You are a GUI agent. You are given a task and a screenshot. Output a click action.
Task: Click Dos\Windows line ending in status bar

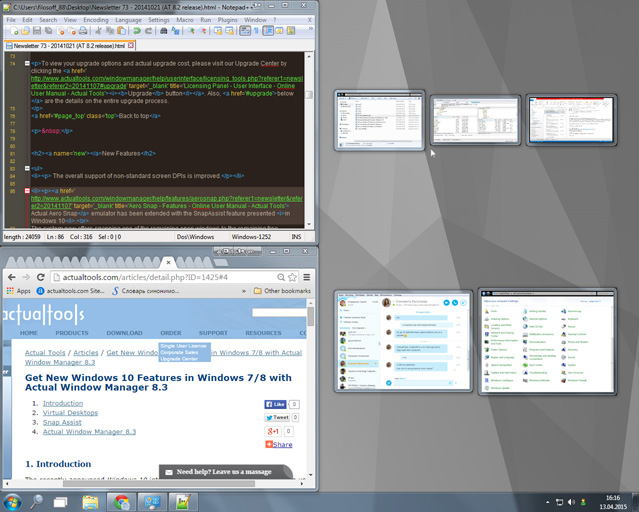tap(195, 237)
